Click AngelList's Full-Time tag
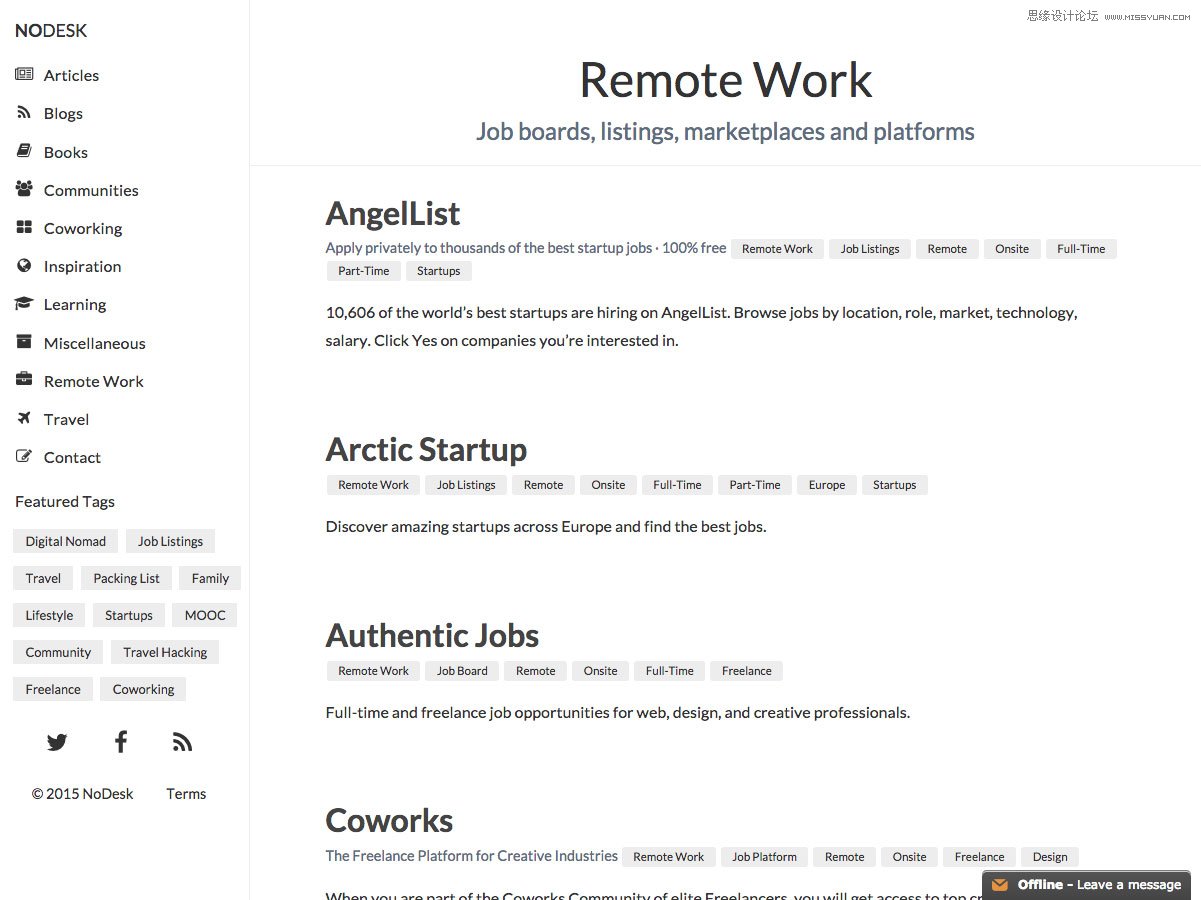 click(1081, 249)
